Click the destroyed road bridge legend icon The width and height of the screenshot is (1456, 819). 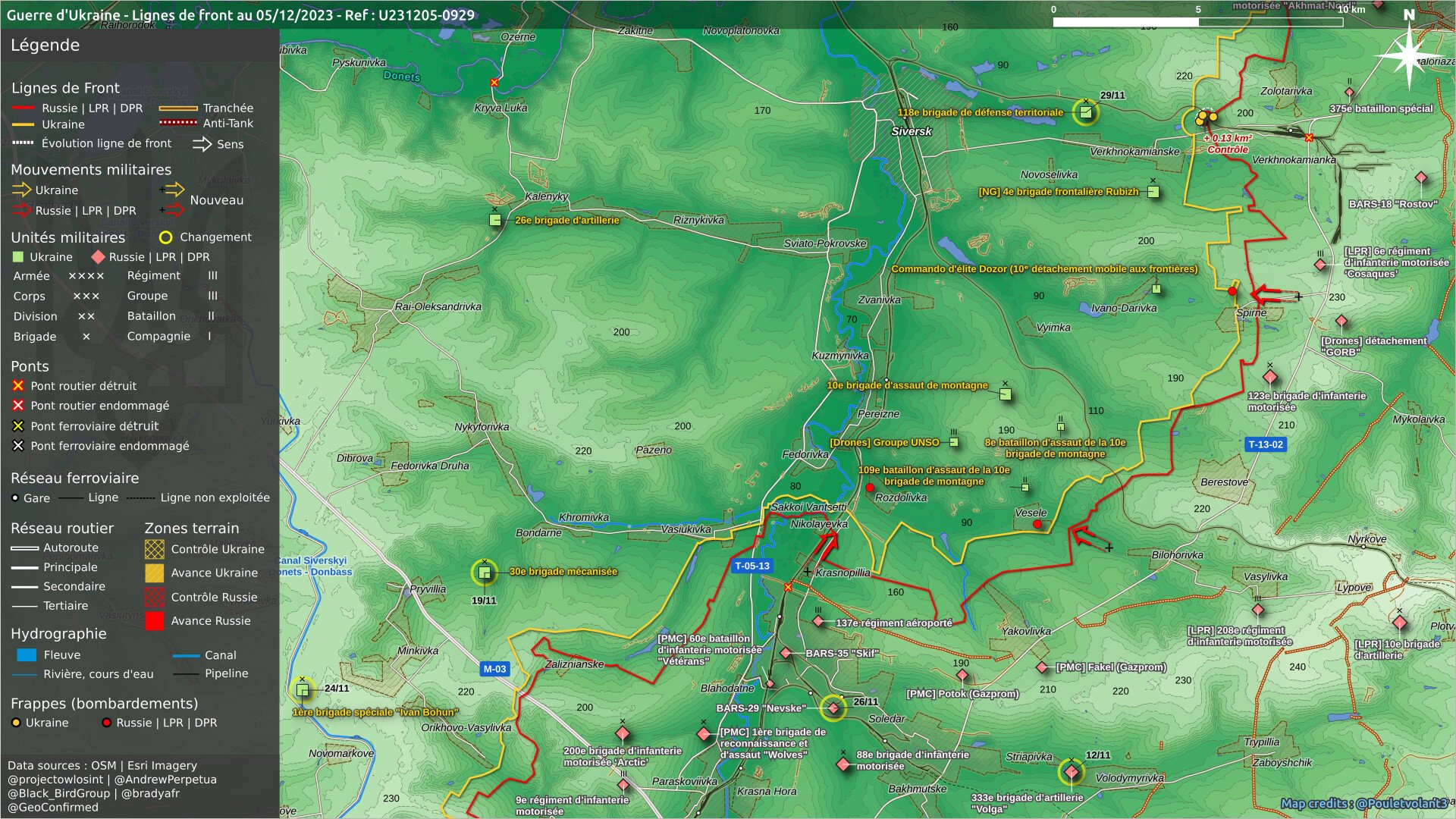click(x=18, y=386)
